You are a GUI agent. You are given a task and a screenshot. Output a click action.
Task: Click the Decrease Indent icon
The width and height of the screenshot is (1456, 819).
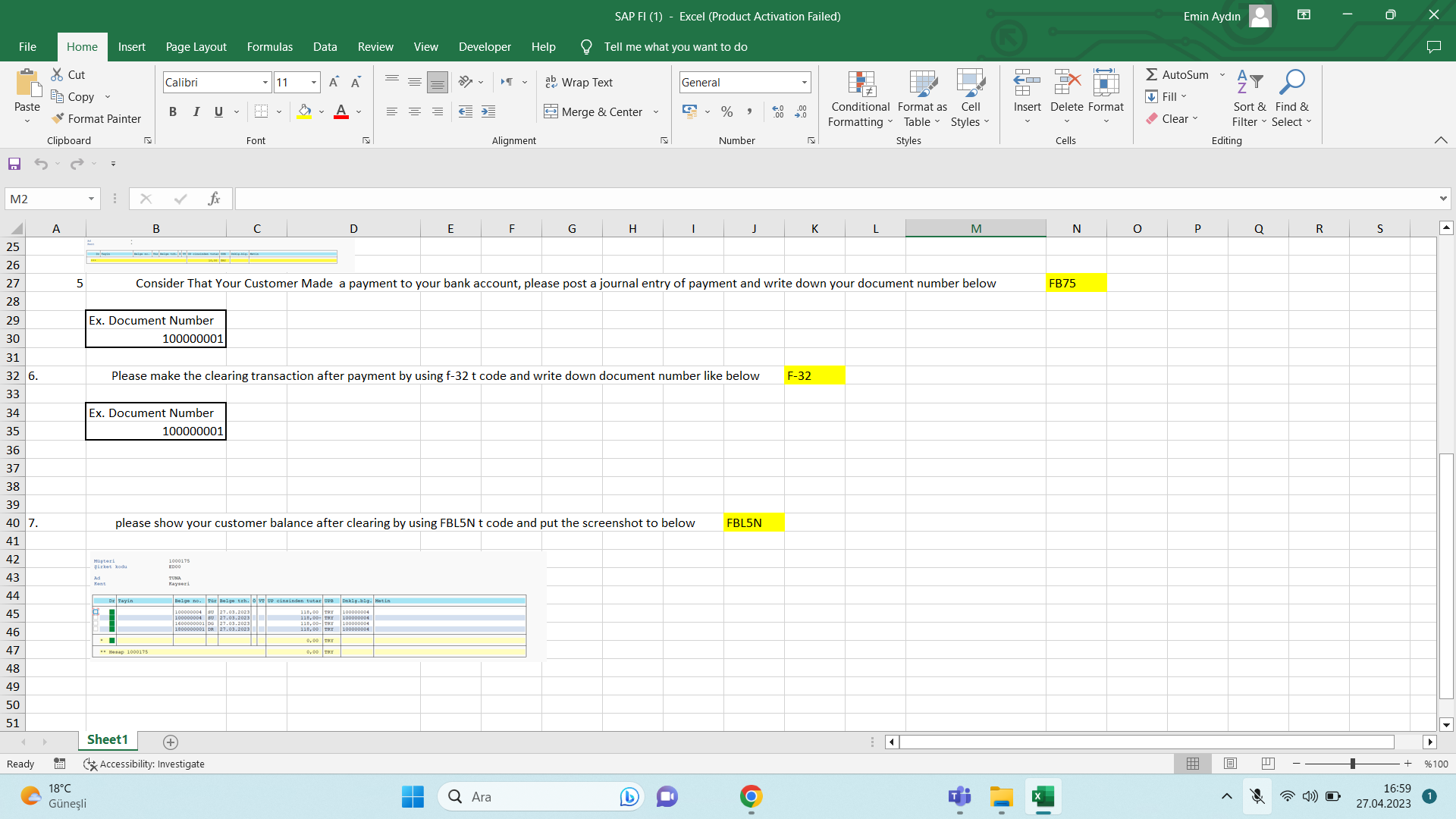pos(466,111)
